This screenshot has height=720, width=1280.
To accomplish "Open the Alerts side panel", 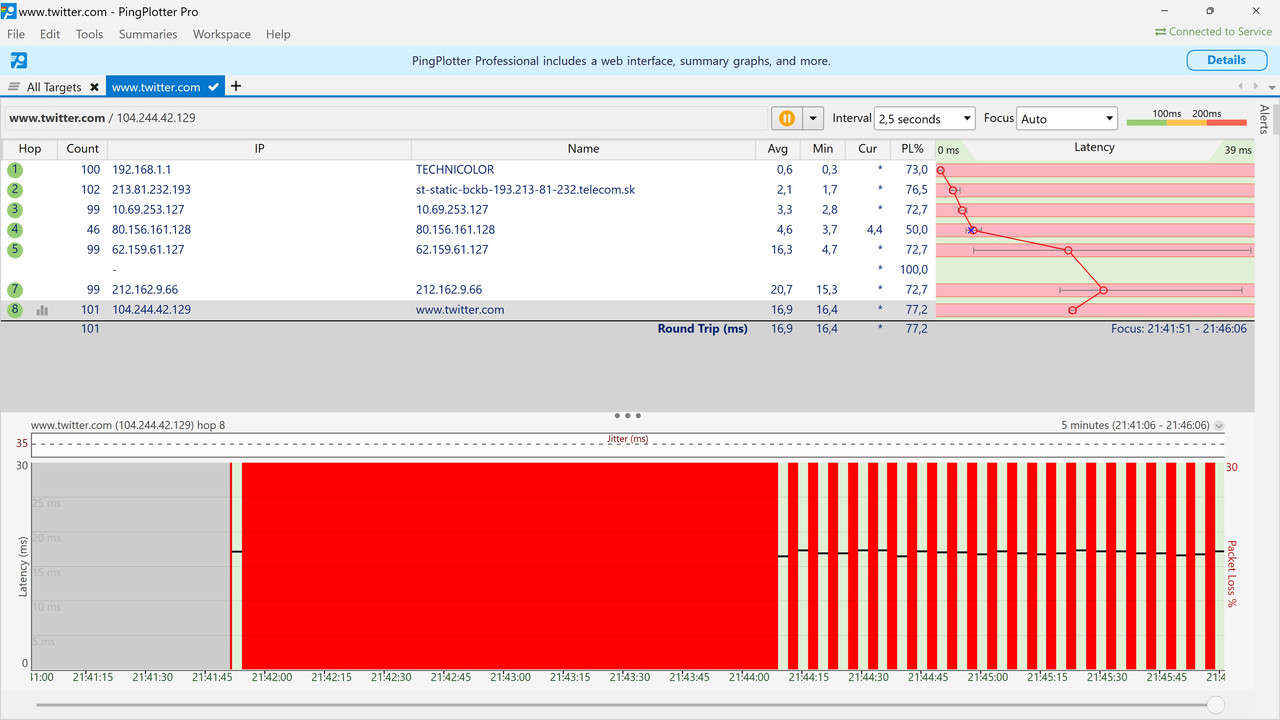I will tap(1265, 119).
